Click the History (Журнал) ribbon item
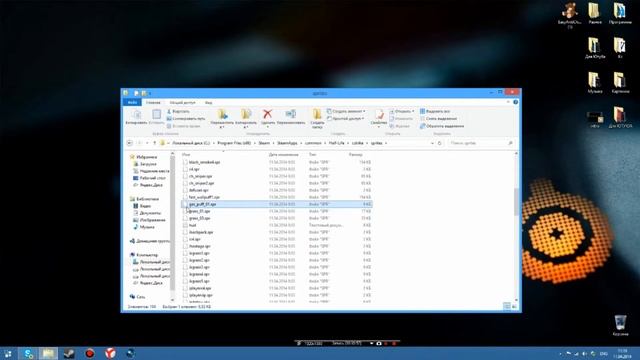Viewport: 640px width, 360px height. click(x=399, y=126)
